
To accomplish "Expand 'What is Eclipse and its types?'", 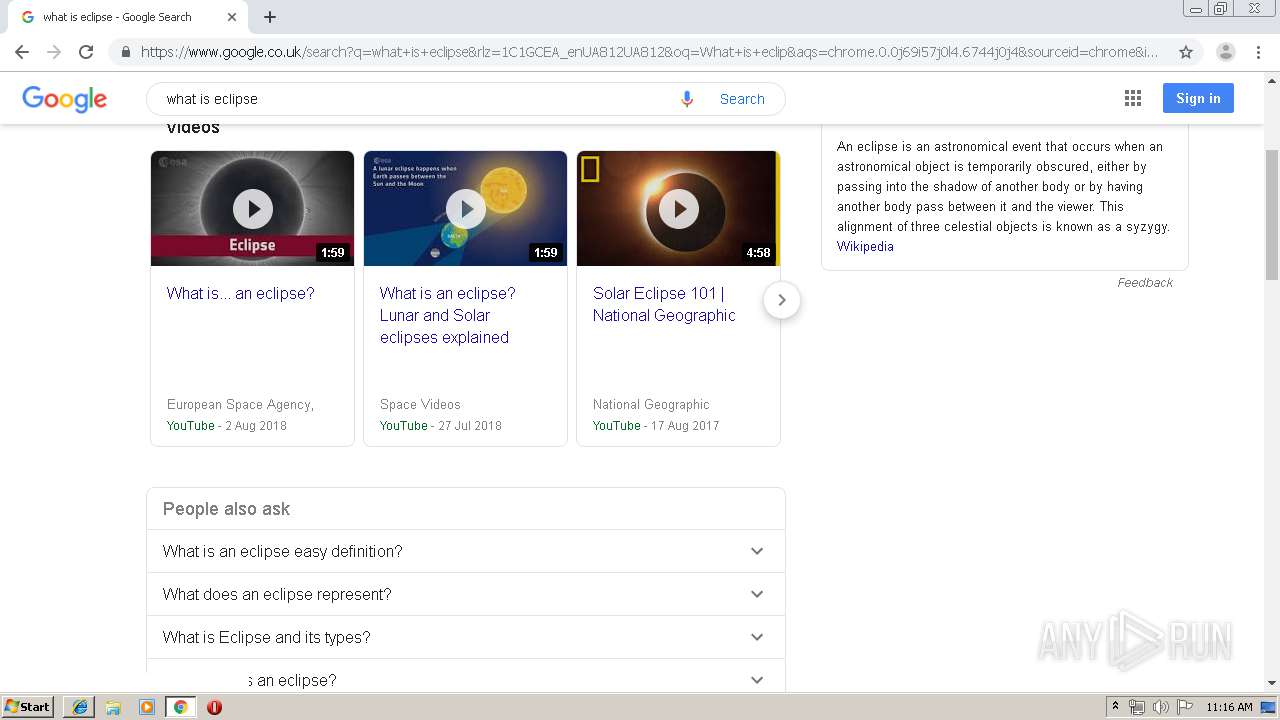I will click(465, 637).
